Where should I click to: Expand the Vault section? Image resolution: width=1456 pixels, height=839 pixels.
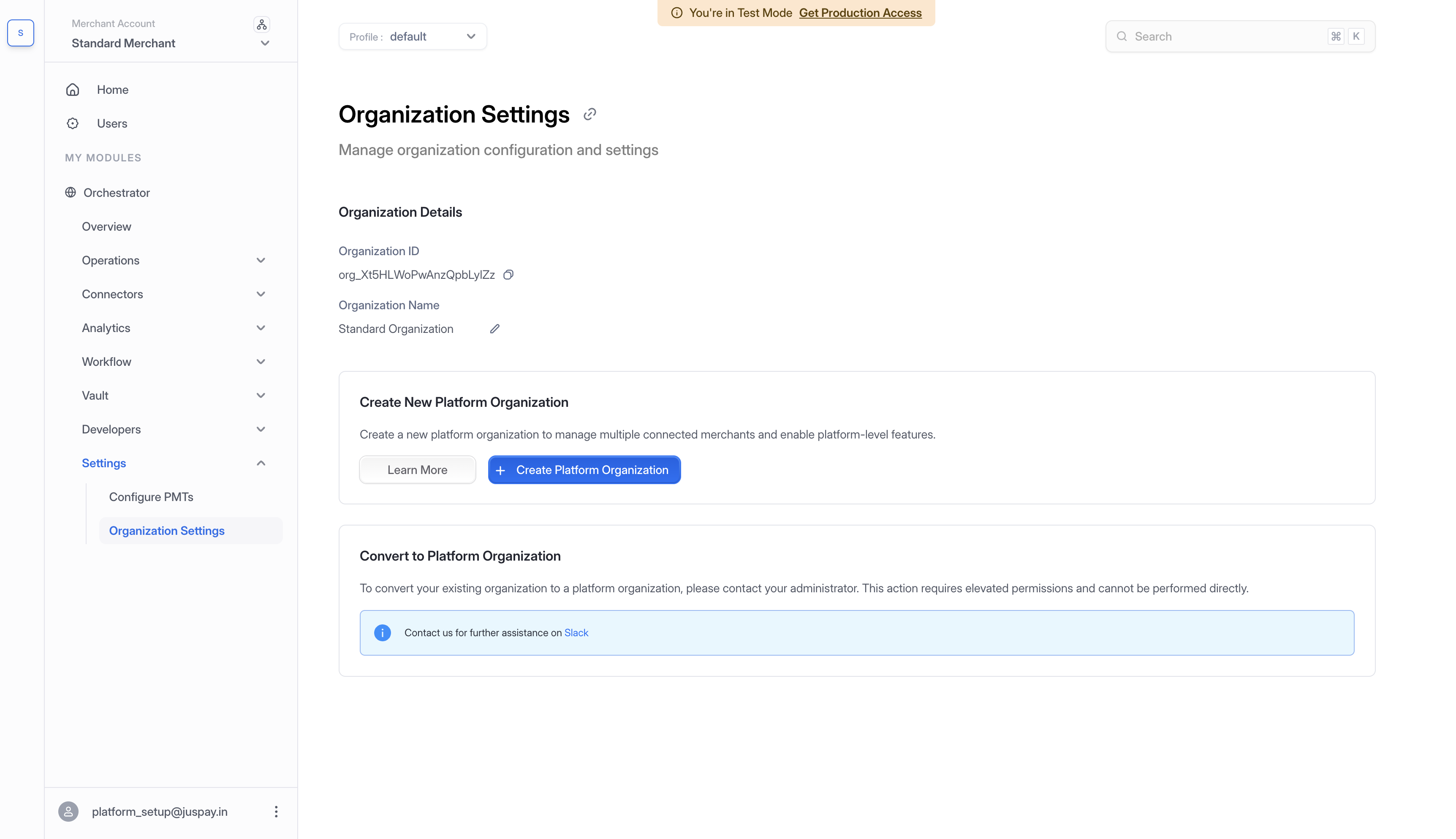point(260,395)
